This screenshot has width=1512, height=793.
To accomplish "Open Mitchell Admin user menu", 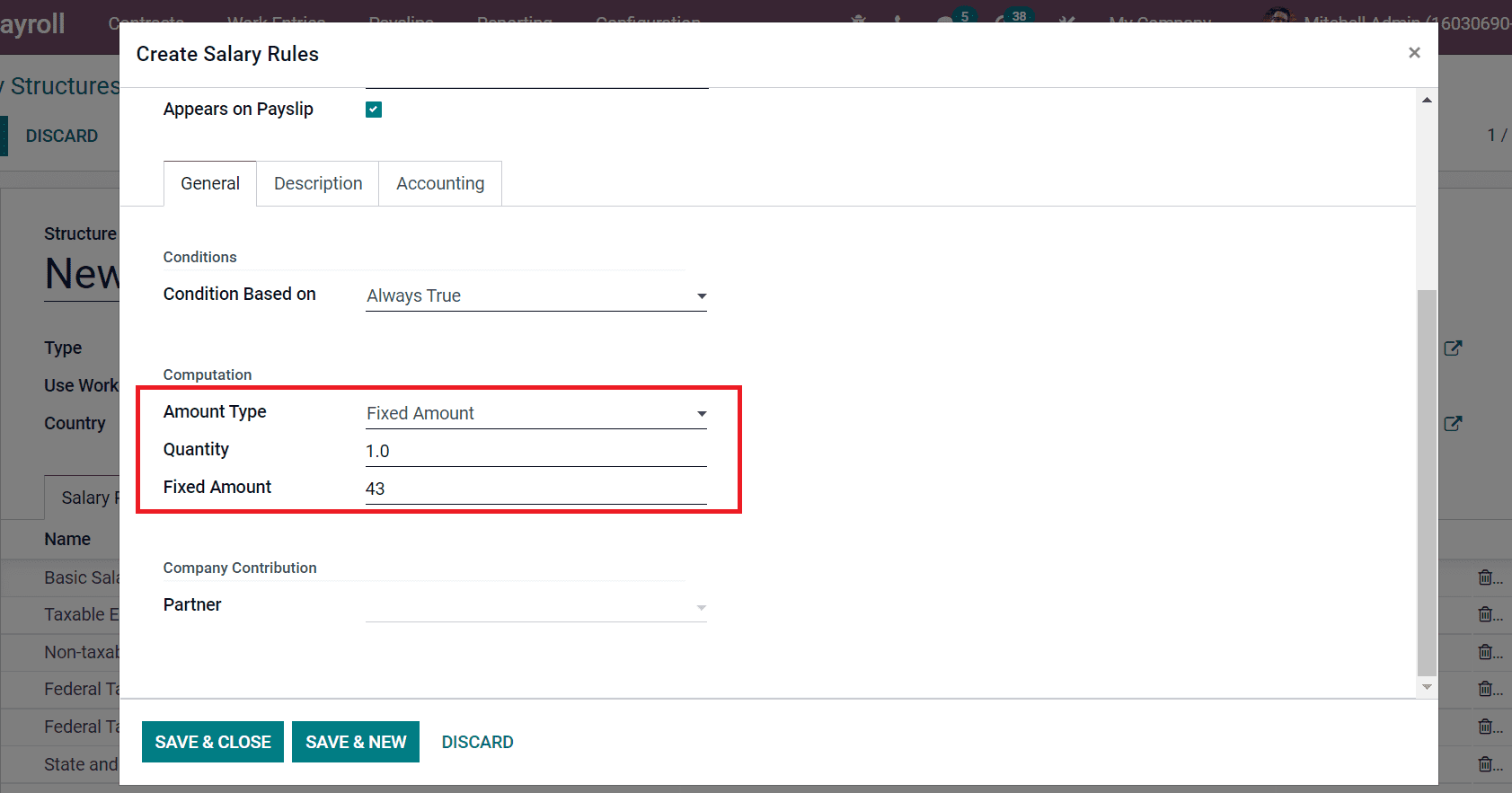I will [1386, 22].
